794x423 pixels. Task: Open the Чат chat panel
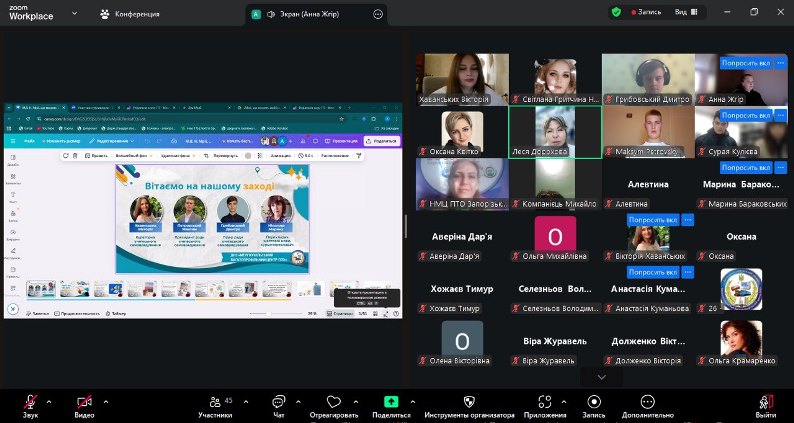coord(279,407)
